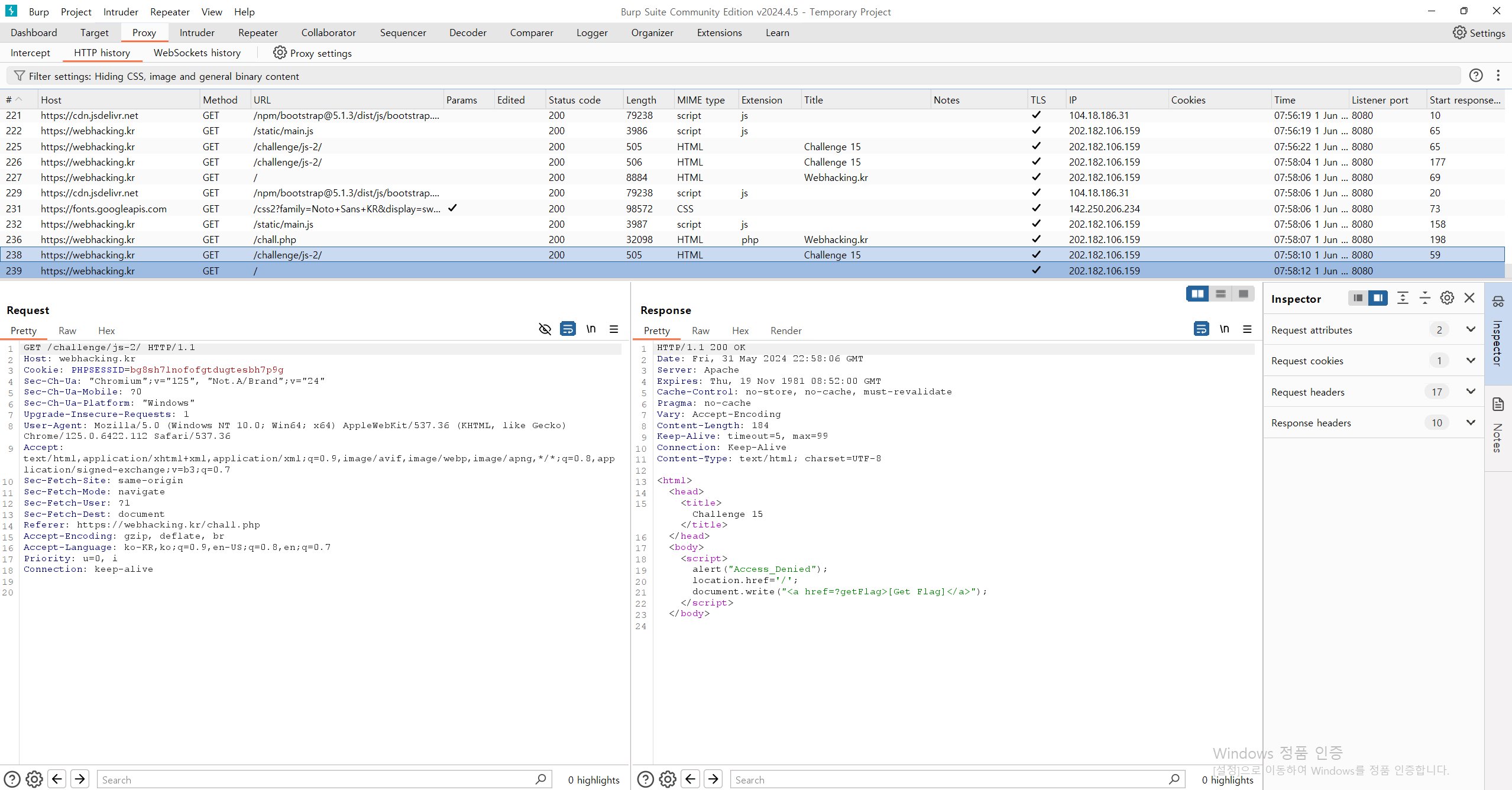Select top-bottom request/response layout

tap(1220, 294)
